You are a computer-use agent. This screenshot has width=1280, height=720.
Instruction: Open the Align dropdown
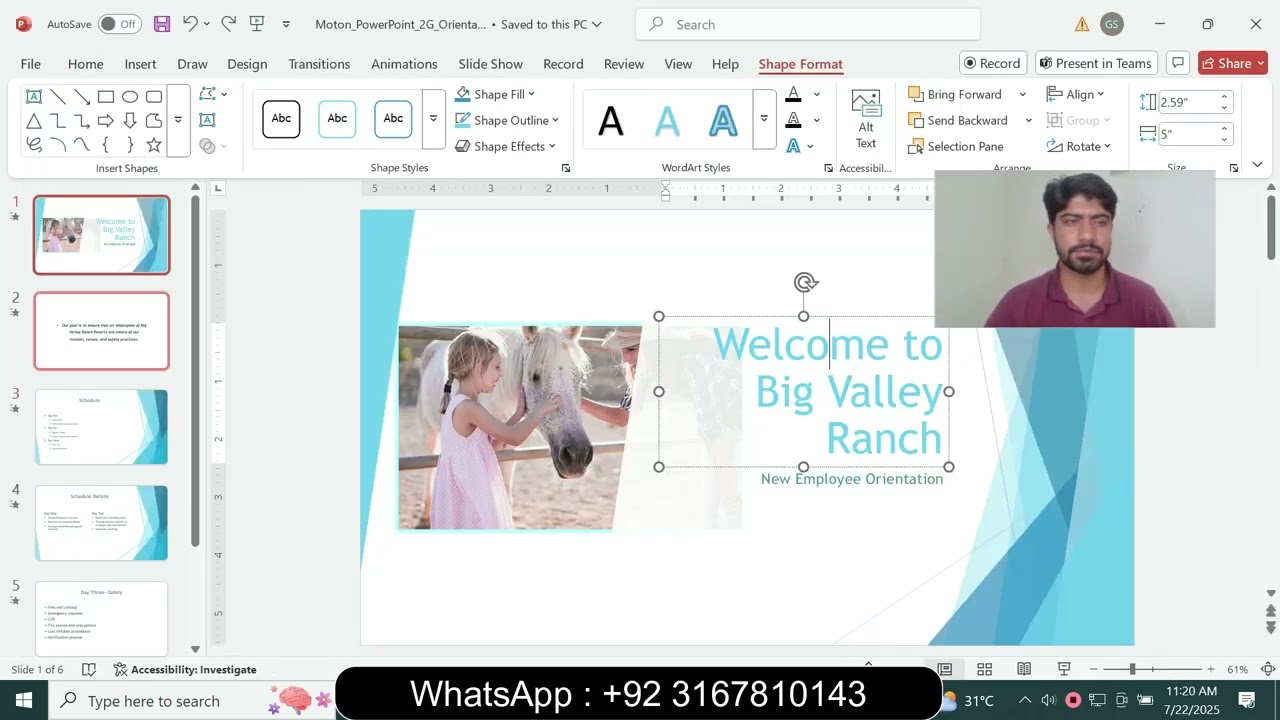coord(1075,94)
